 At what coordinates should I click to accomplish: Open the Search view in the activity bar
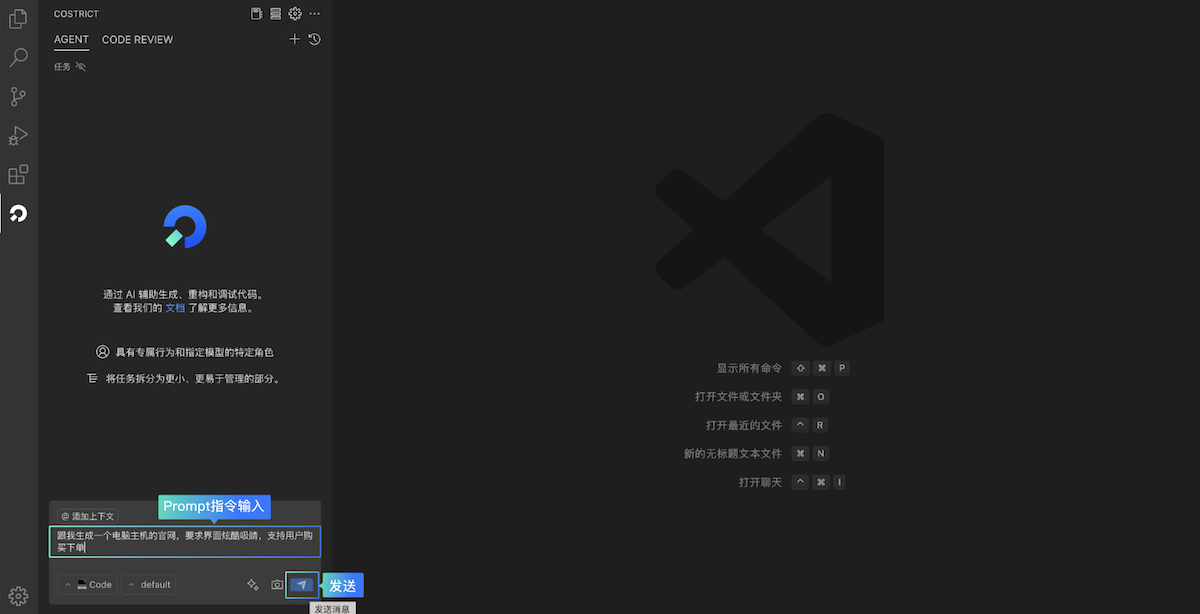[18, 57]
